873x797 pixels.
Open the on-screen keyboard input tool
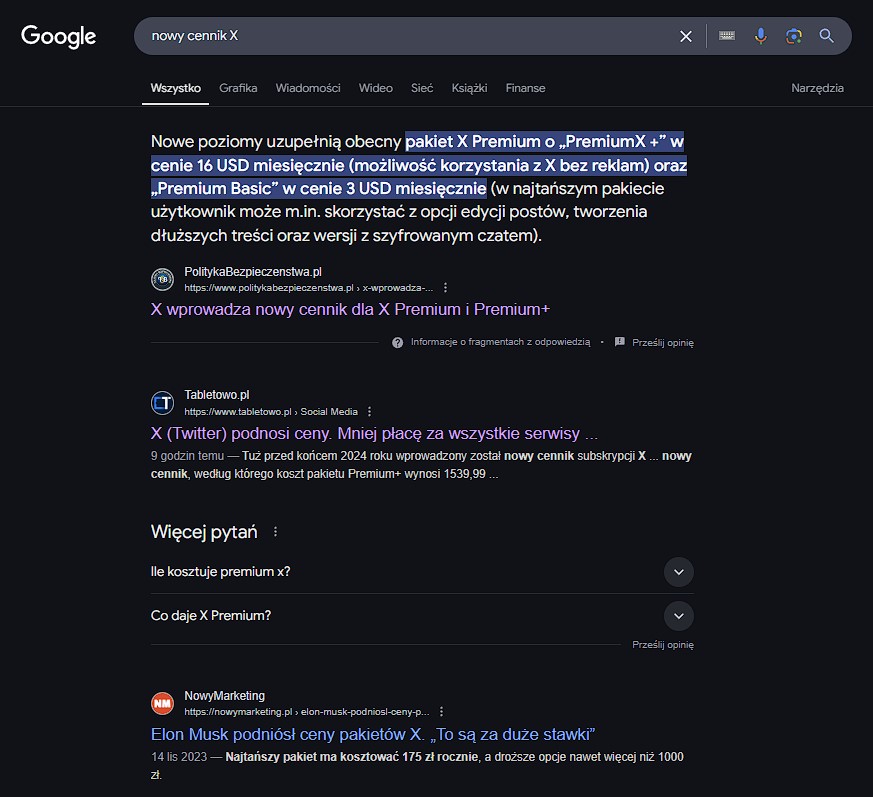pyautogui.click(x=727, y=36)
